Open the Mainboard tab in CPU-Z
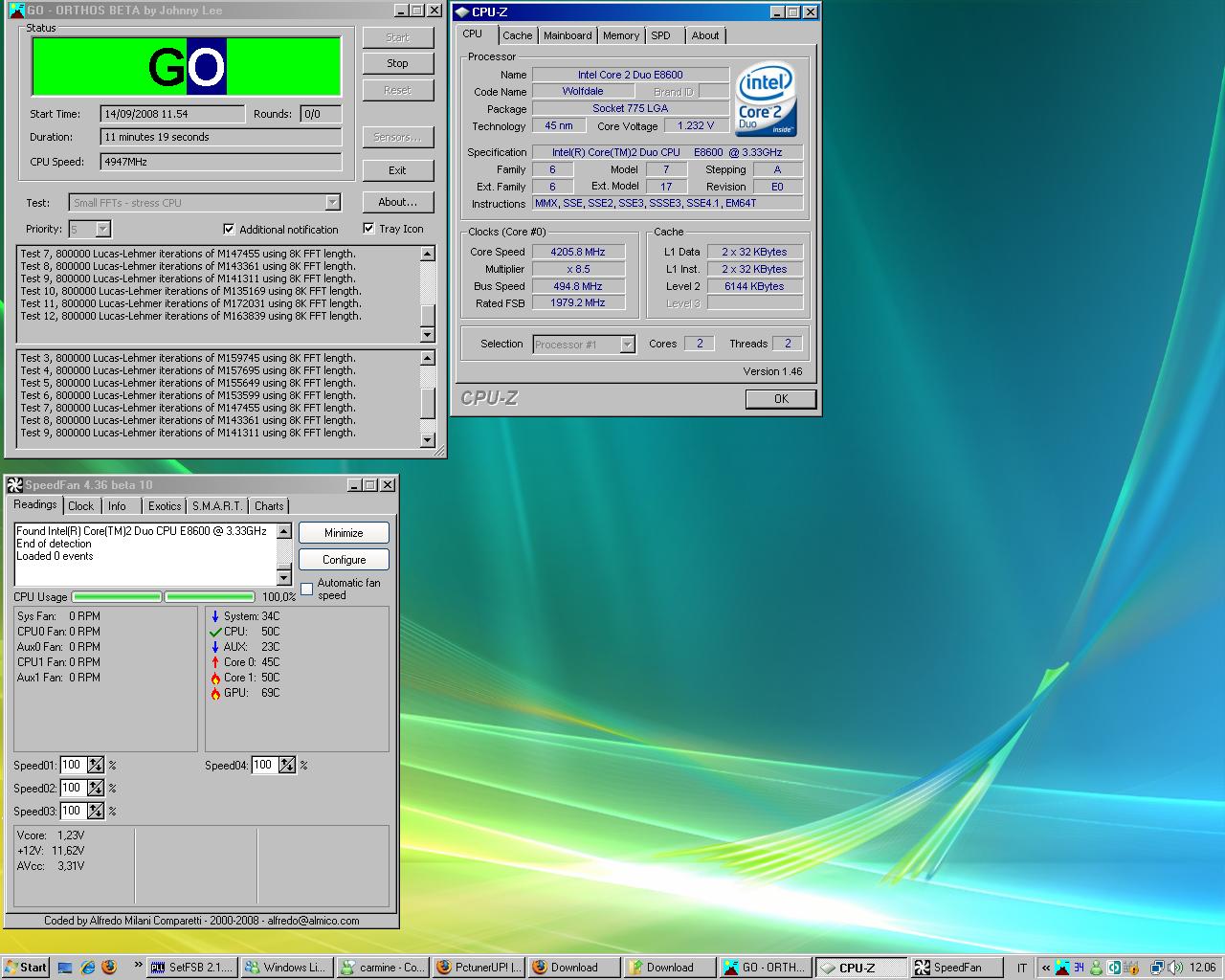The image size is (1225, 980). pos(568,35)
